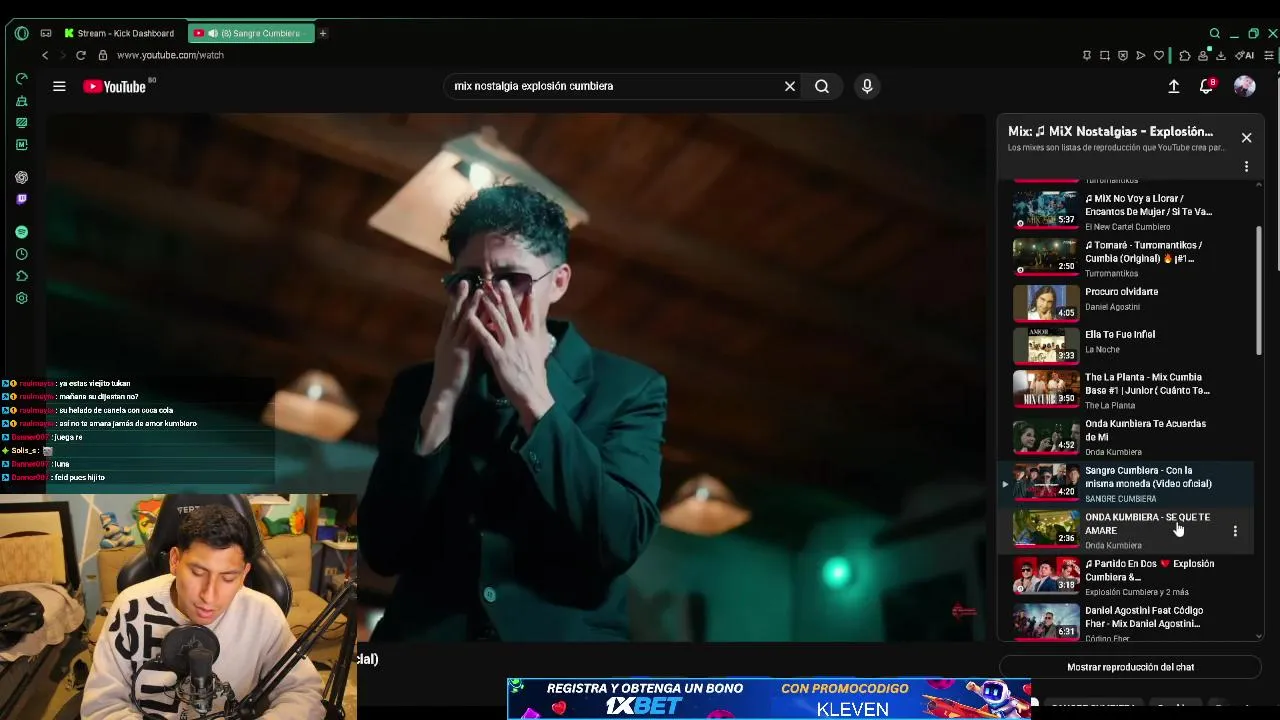Open the ChatGPT sidebar icon
The width and height of the screenshot is (1280, 720).
21,177
